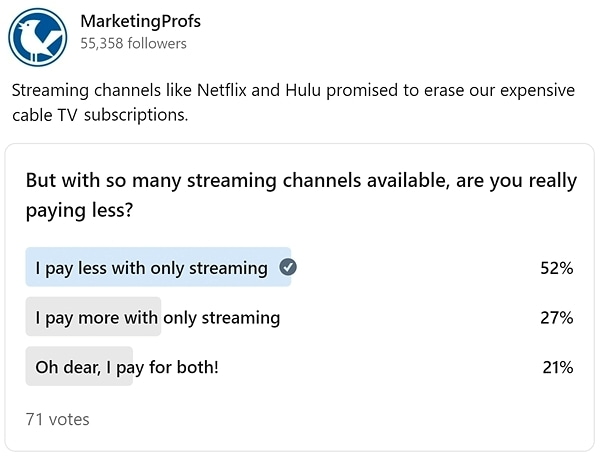Click the "cable TV subscriptions." text line
The height and width of the screenshot is (456, 600).
point(100,115)
